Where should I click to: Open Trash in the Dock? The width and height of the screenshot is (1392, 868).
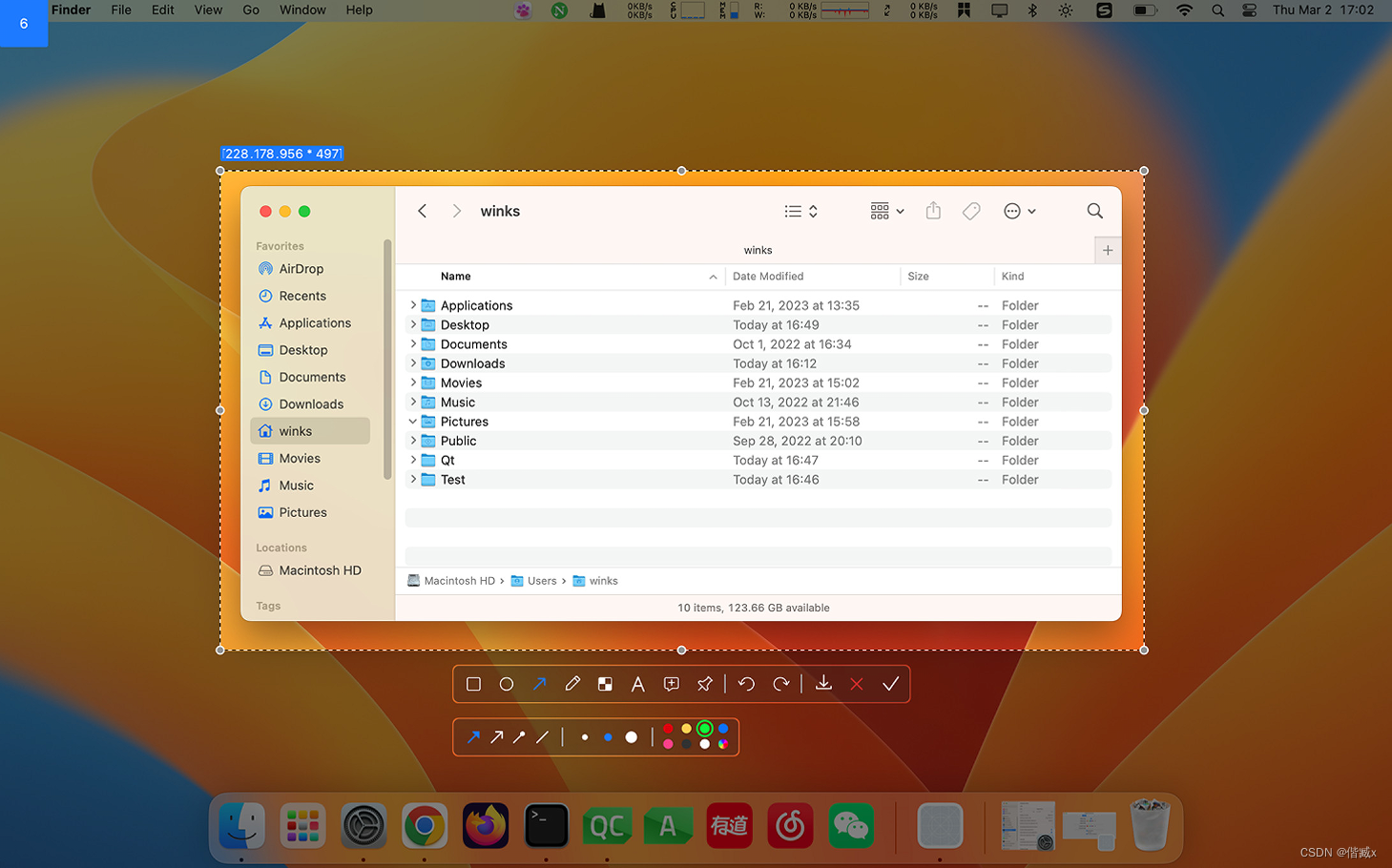click(x=1150, y=825)
